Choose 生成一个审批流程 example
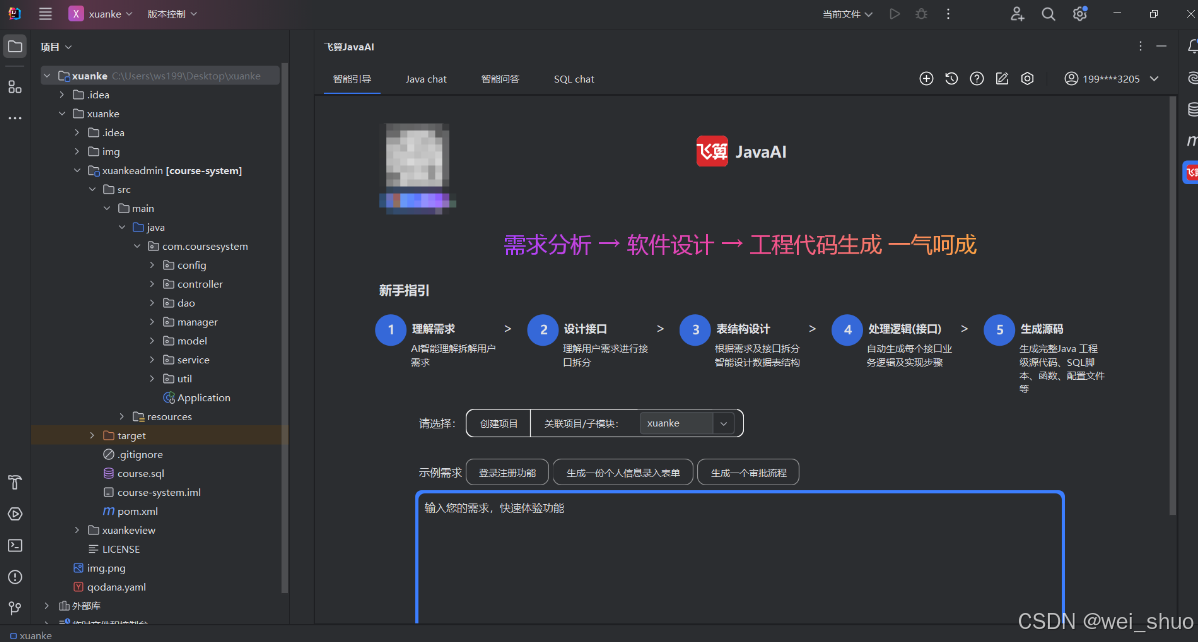Viewport: 1198px width, 642px height. tap(748, 472)
